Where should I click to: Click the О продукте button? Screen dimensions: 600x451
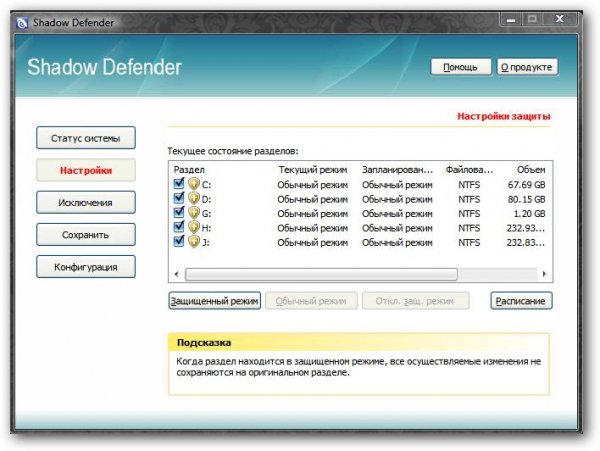pyautogui.click(x=527, y=67)
